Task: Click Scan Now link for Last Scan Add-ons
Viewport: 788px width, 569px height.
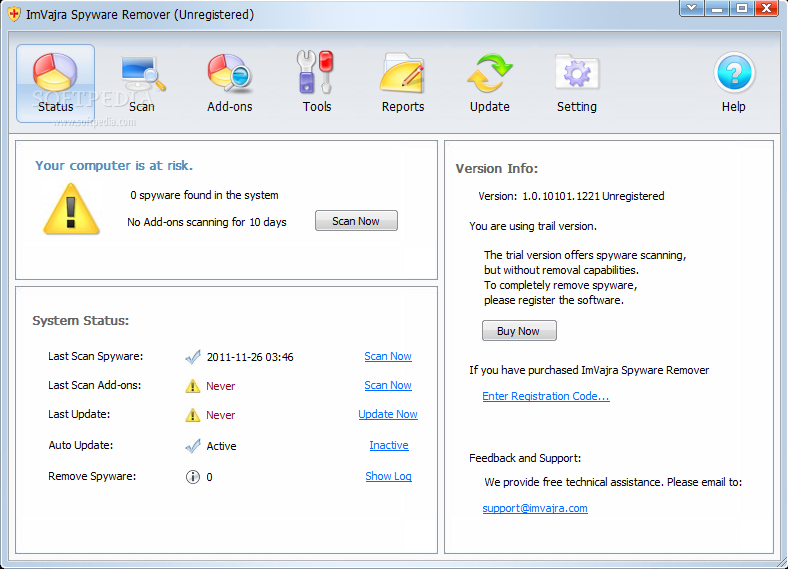Action: 388,386
